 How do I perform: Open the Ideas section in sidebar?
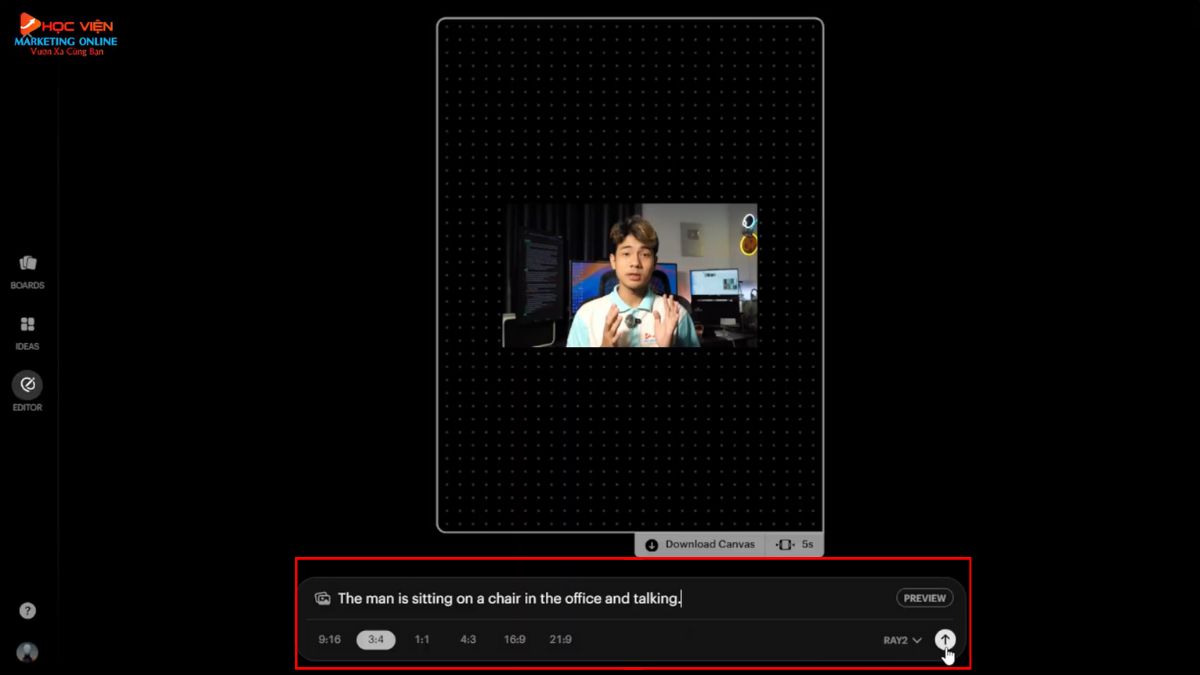pyautogui.click(x=27, y=333)
